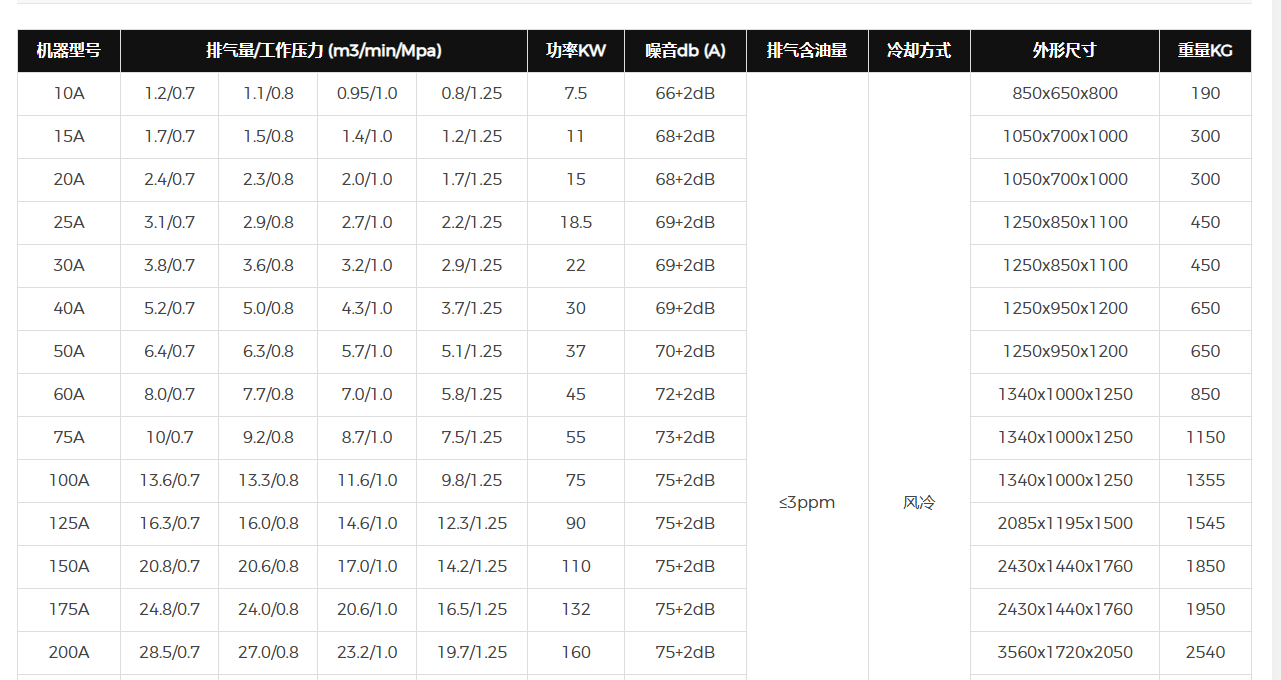Click the 排气量/工作压力 column header
Screen dimensions: 1281x680
(323, 51)
